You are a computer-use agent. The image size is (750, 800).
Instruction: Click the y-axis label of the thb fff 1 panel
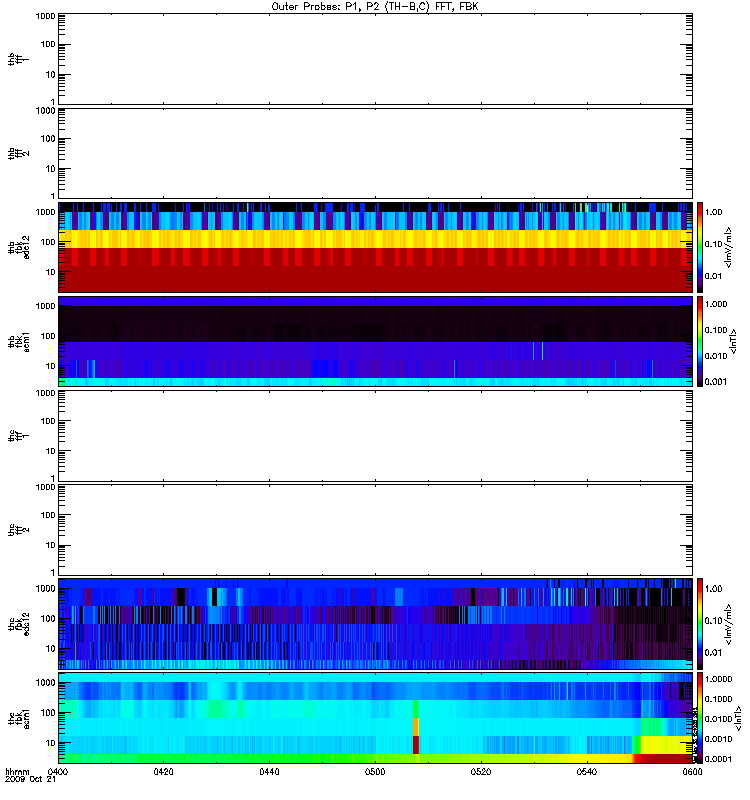(x=19, y=59)
